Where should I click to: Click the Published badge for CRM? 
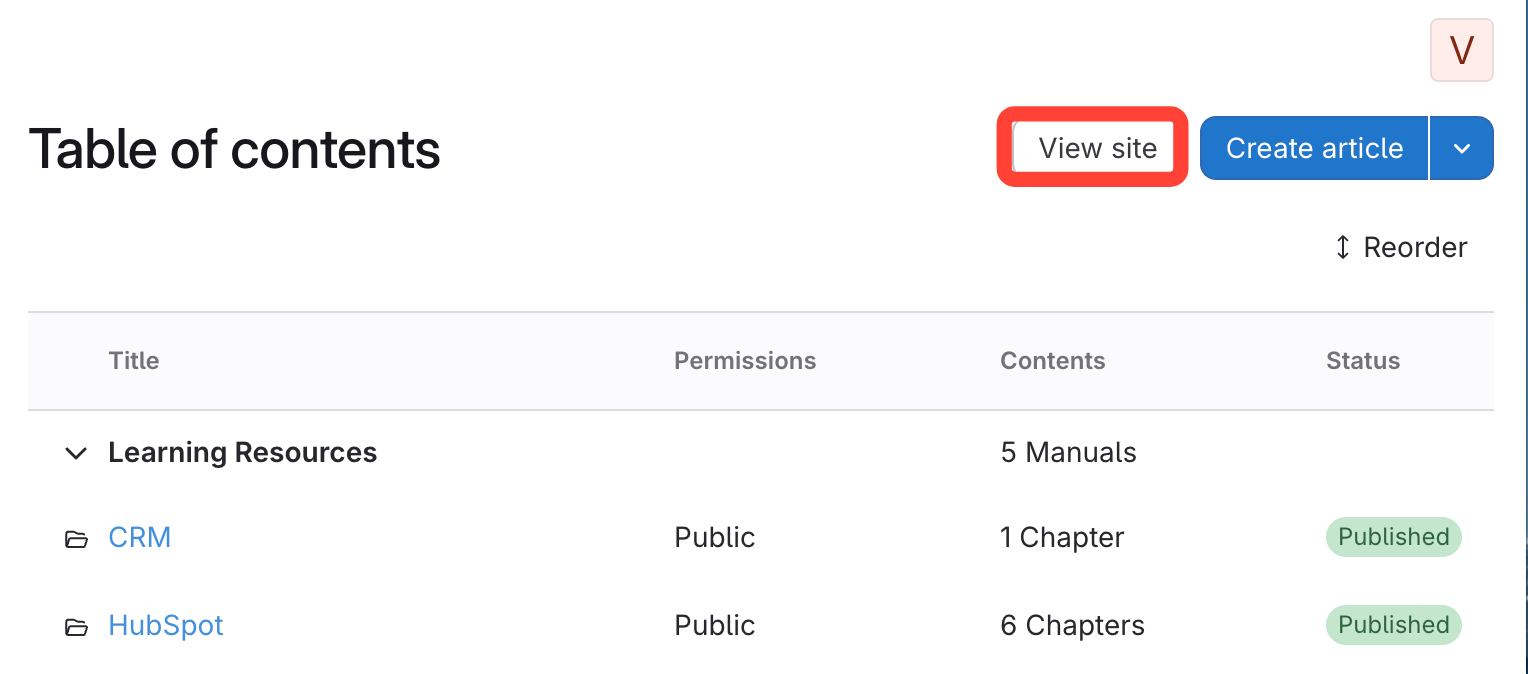(x=1393, y=537)
